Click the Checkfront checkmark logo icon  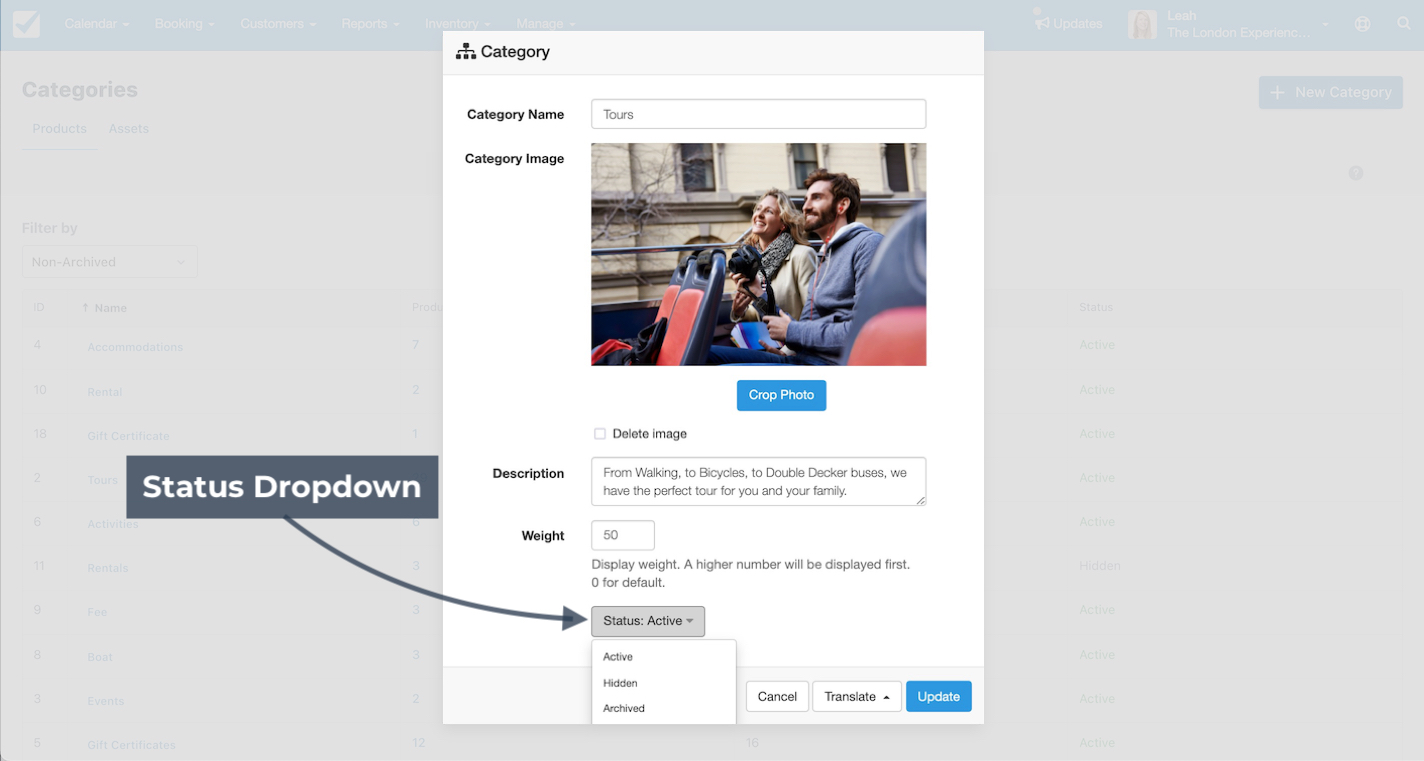click(x=27, y=23)
